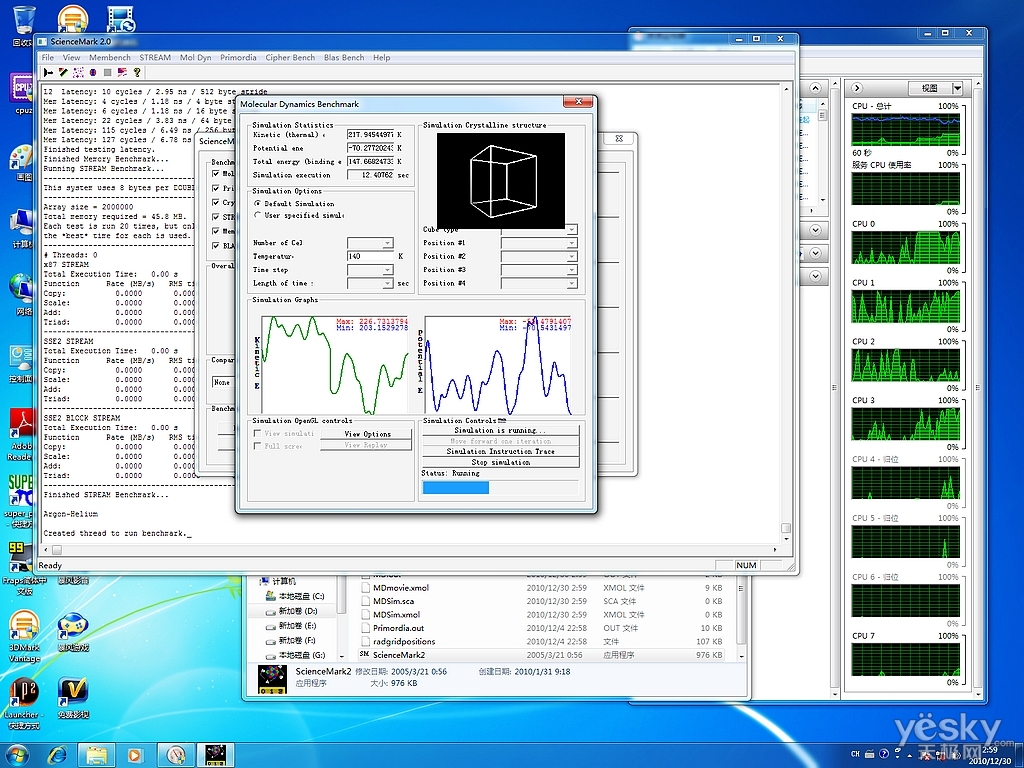The width and height of the screenshot is (1024, 768).
Task: Select 本地磁盘 (C:) in Explorer tree
Action: (x=295, y=596)
